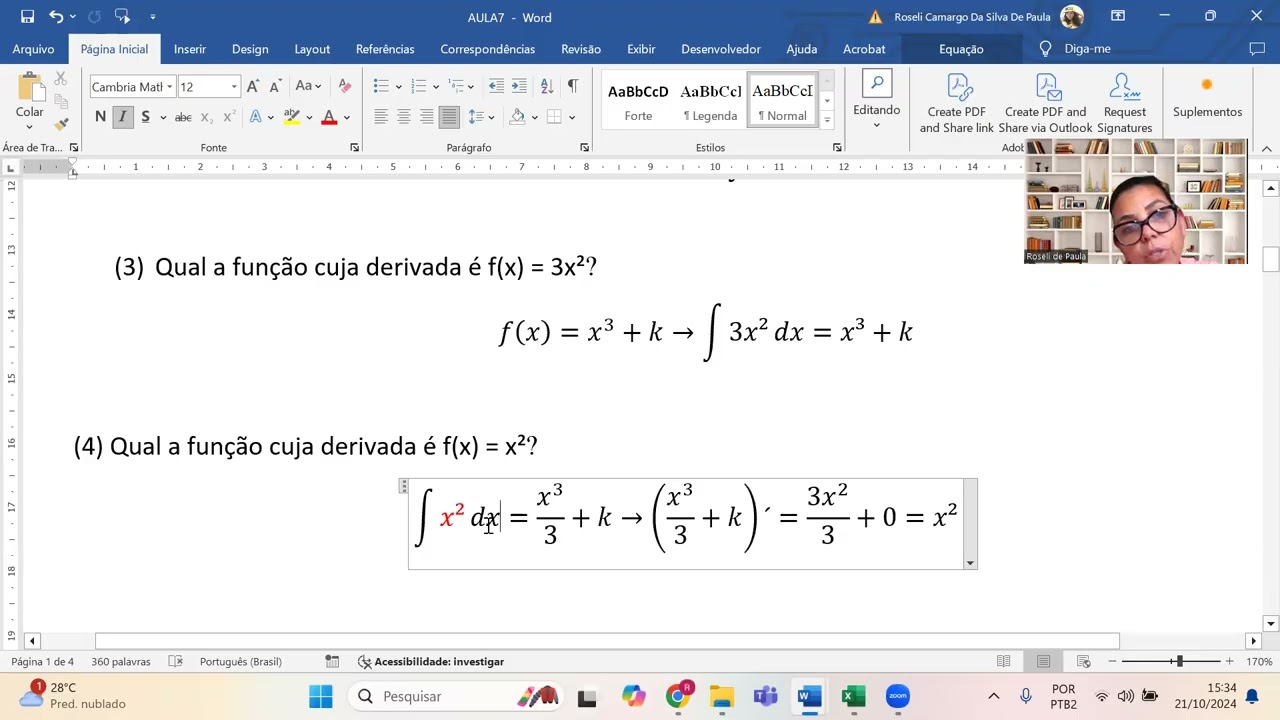Open line spacing dropdown
The image size is (1280, 720).
(481, 117)
